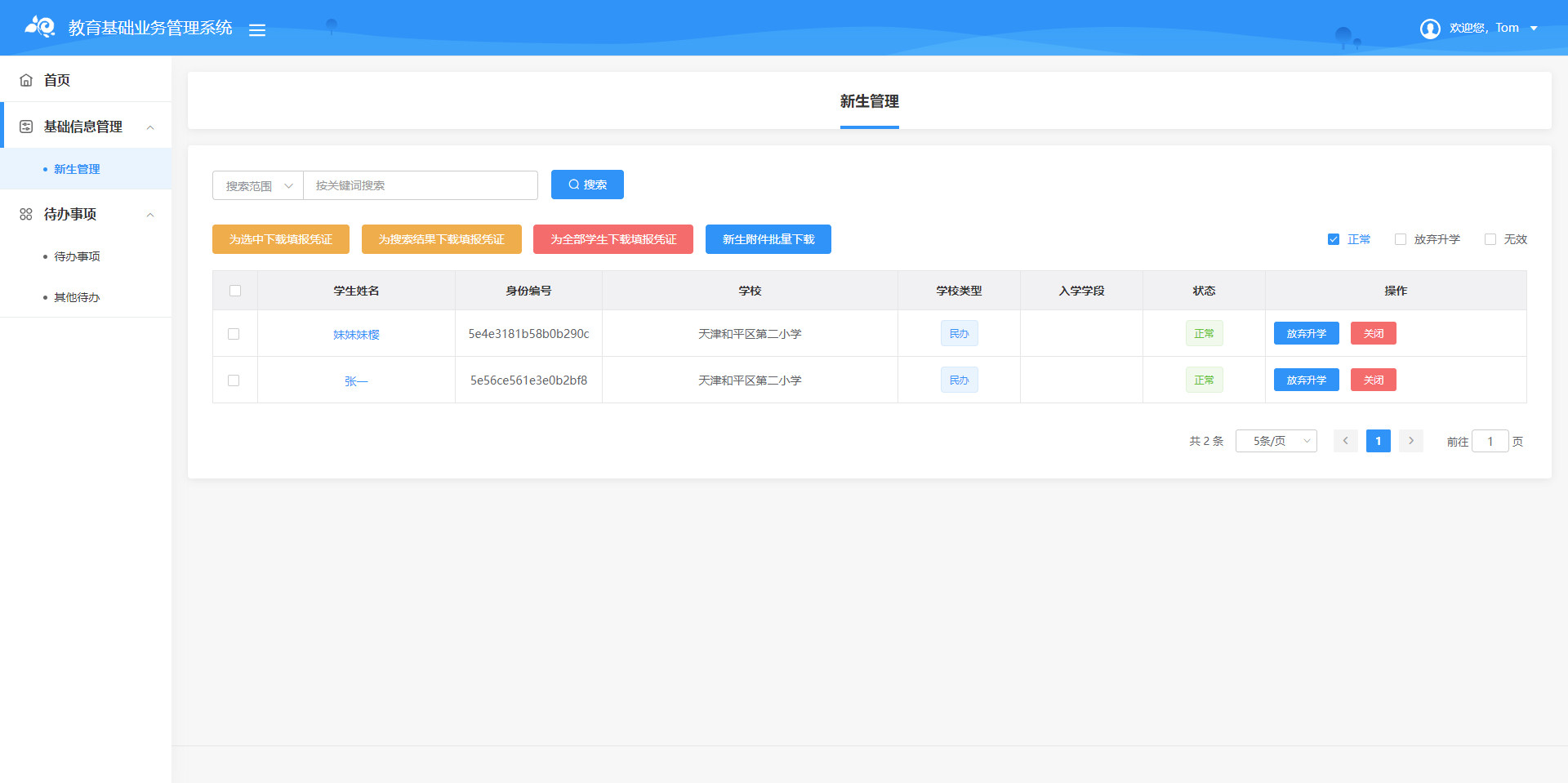This screenshot has height=783, width=1568.
Task: Click 民办 tag in 张一 row
Action: click(959, 380)
